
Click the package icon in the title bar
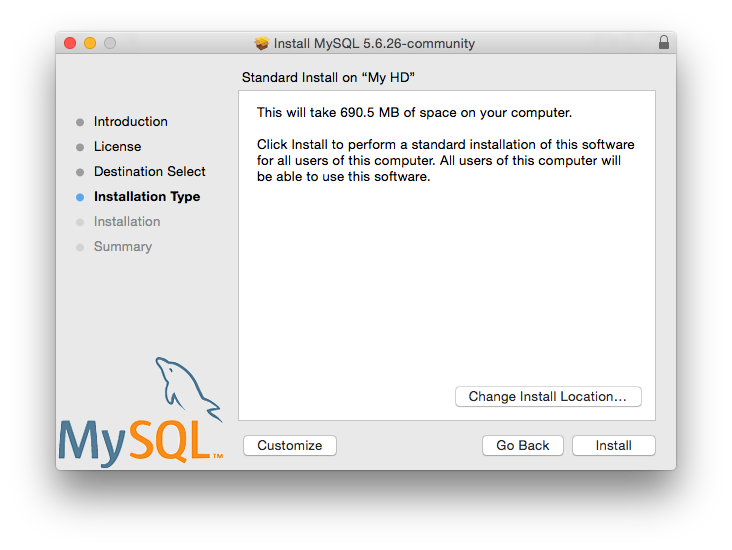tap(262, 43)
